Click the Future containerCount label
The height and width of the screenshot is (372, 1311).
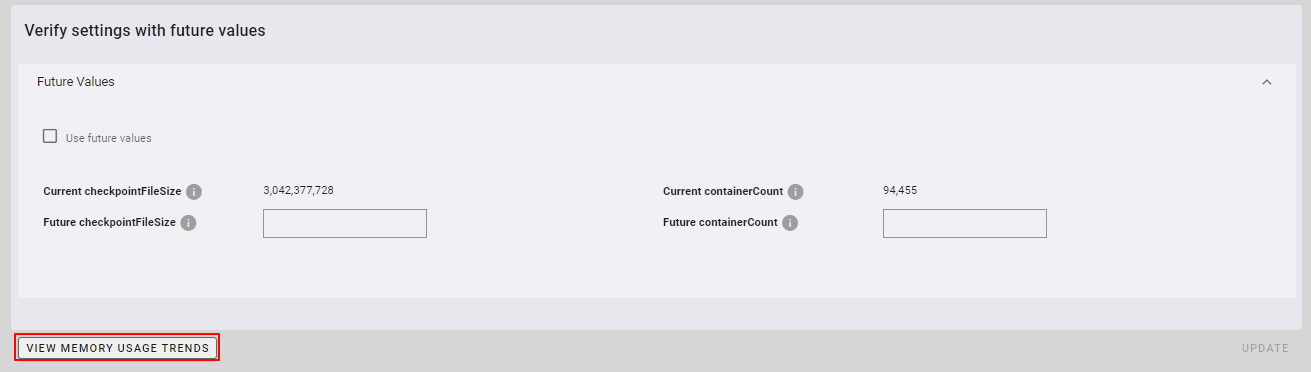click(720, 222)
